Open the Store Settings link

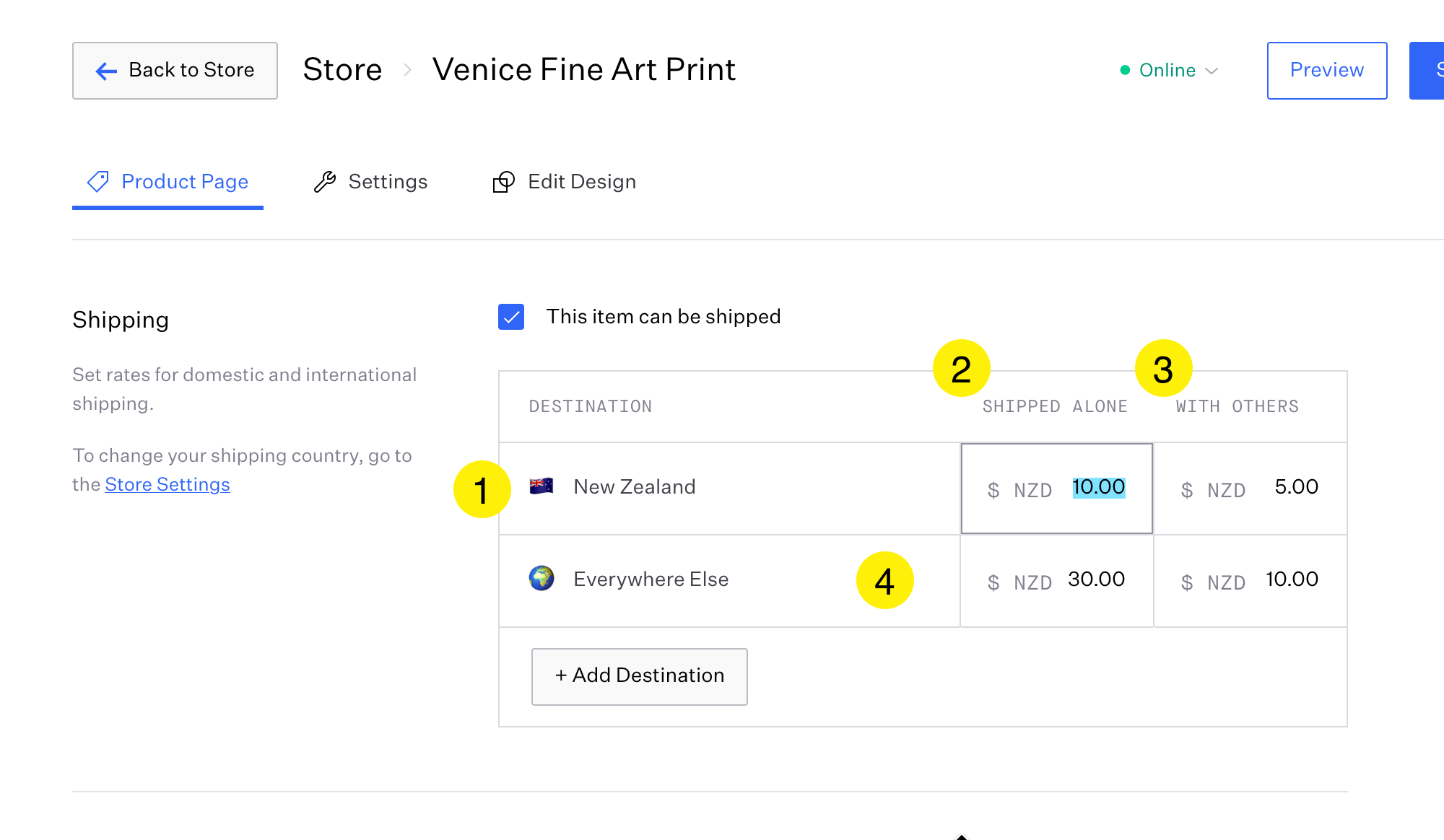[x=168, y=484]
